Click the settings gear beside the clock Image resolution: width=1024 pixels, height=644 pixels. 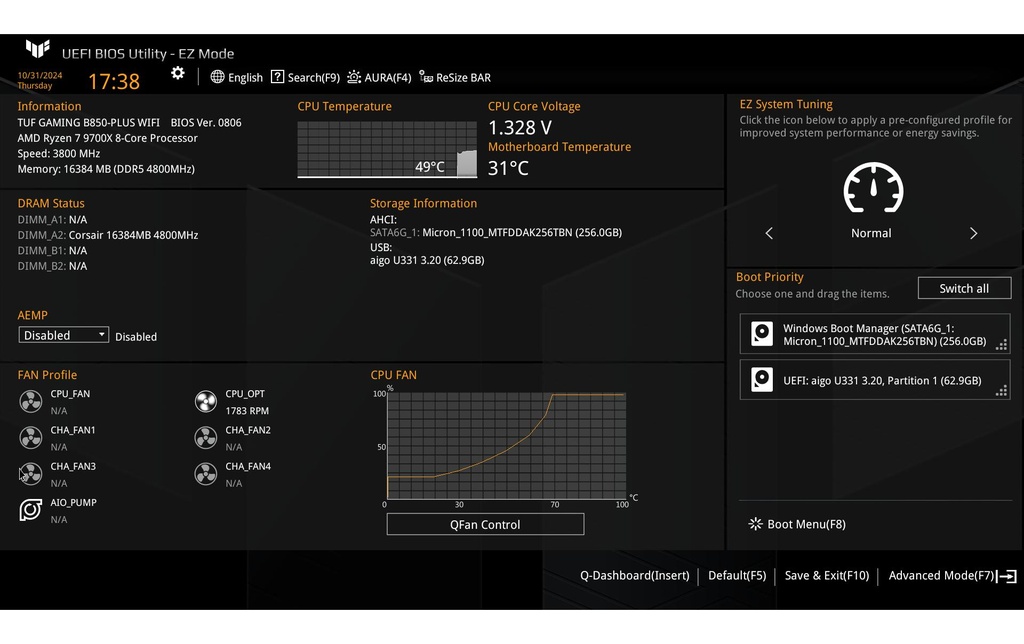click(x=178, y=73)
